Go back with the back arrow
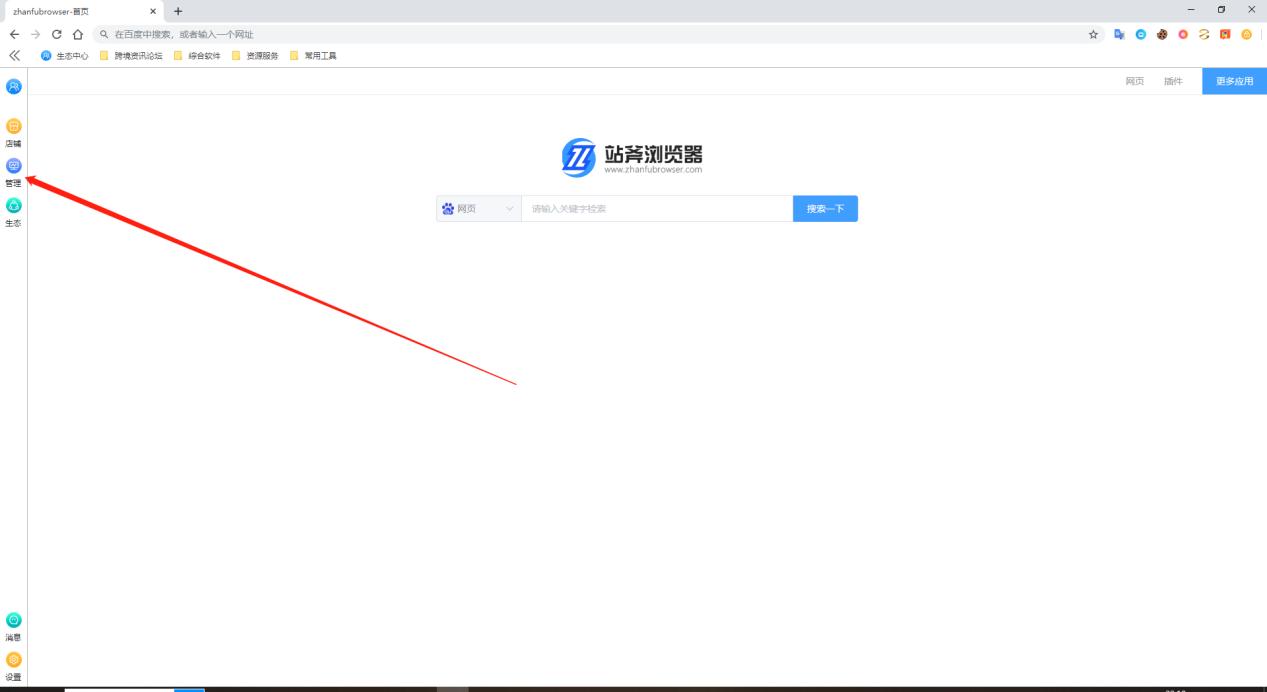 (14, 34)
